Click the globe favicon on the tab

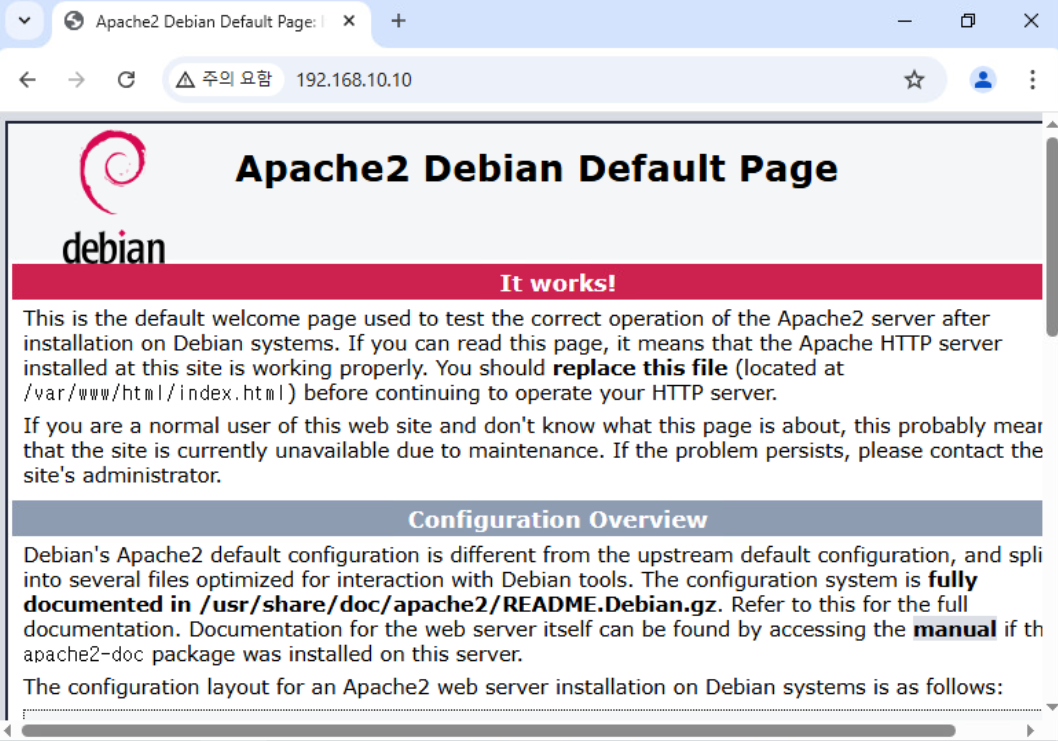click(74, 21)
